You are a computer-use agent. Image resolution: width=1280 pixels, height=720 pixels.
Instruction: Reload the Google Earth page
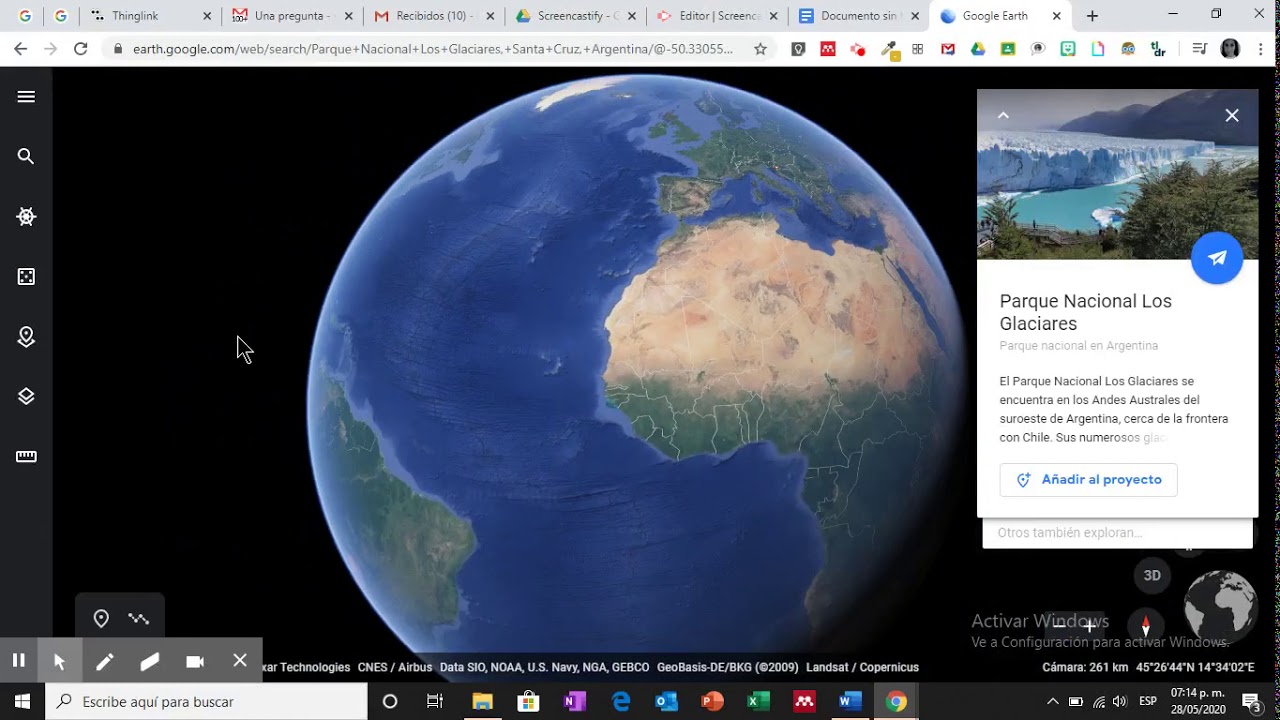click(x=81, y=49)
